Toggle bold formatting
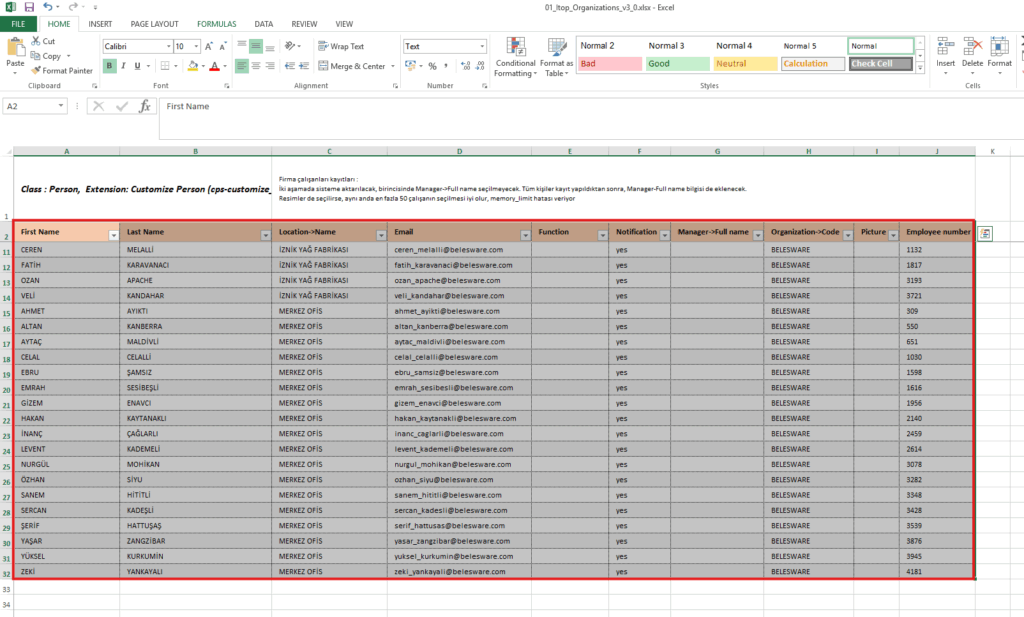The width and height of the screenshot is (1024, 617). point(109,66)
